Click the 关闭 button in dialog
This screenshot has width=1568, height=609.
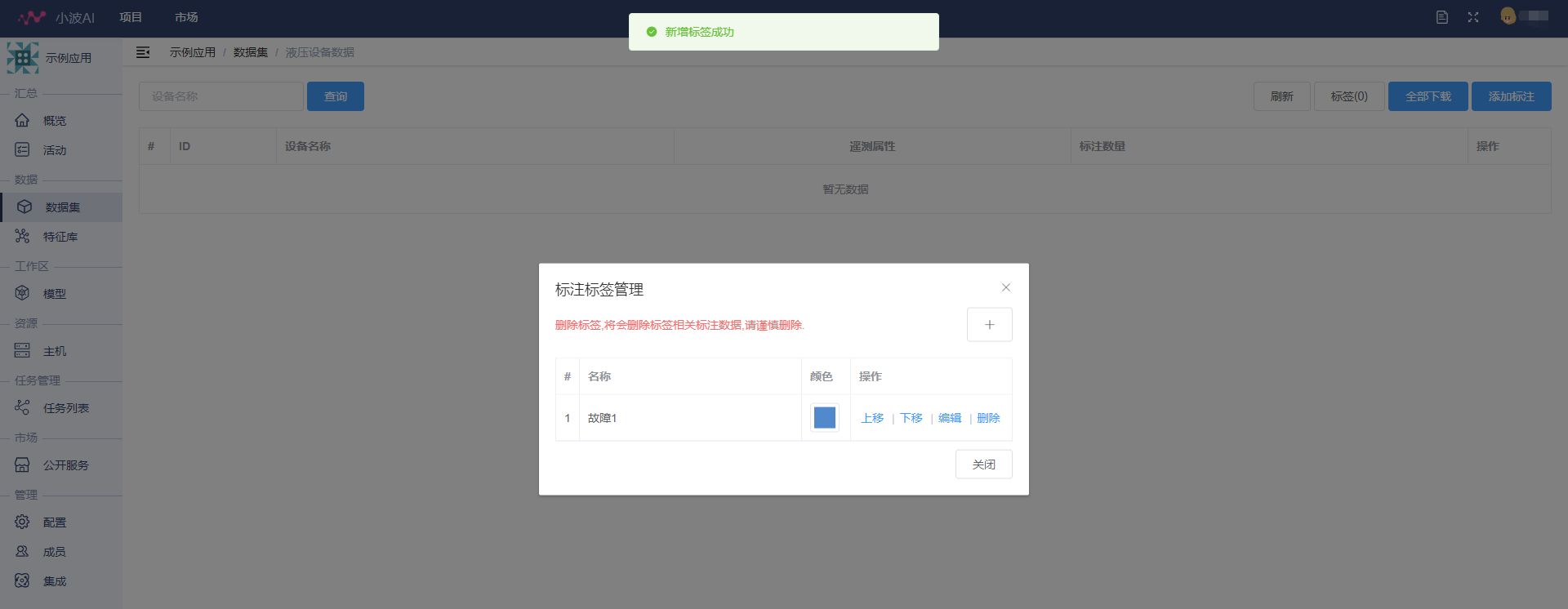tap(984, 465)
